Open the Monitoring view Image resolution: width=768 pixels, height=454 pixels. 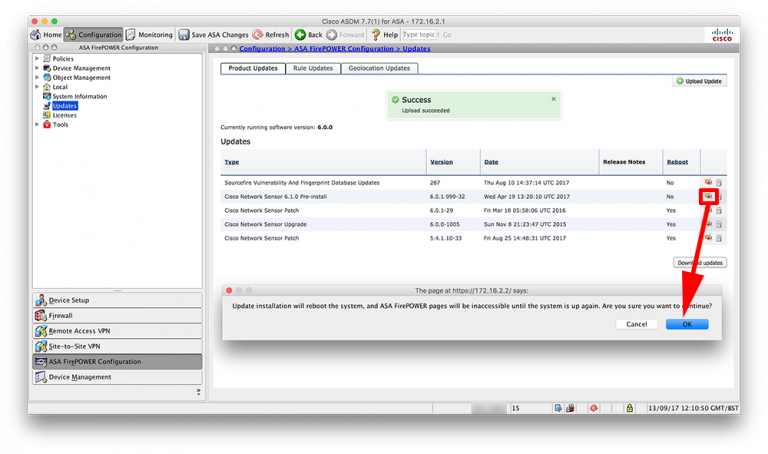(149, 35)
